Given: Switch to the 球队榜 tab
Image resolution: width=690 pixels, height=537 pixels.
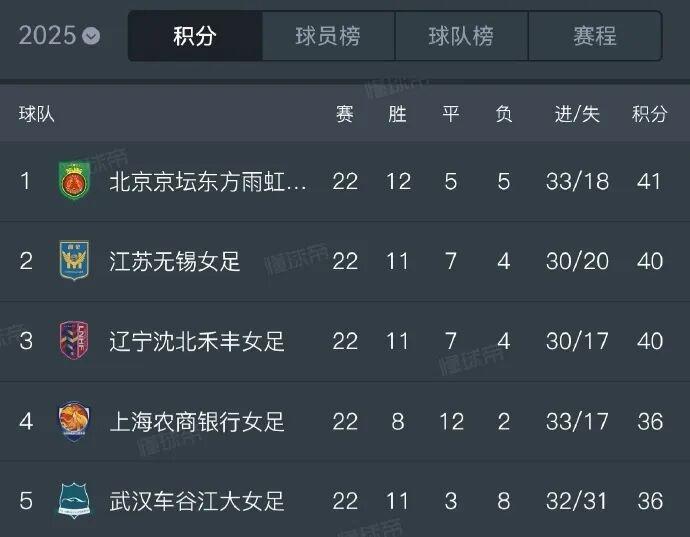Looking at the screenshot, I should [x=461, y=36].
